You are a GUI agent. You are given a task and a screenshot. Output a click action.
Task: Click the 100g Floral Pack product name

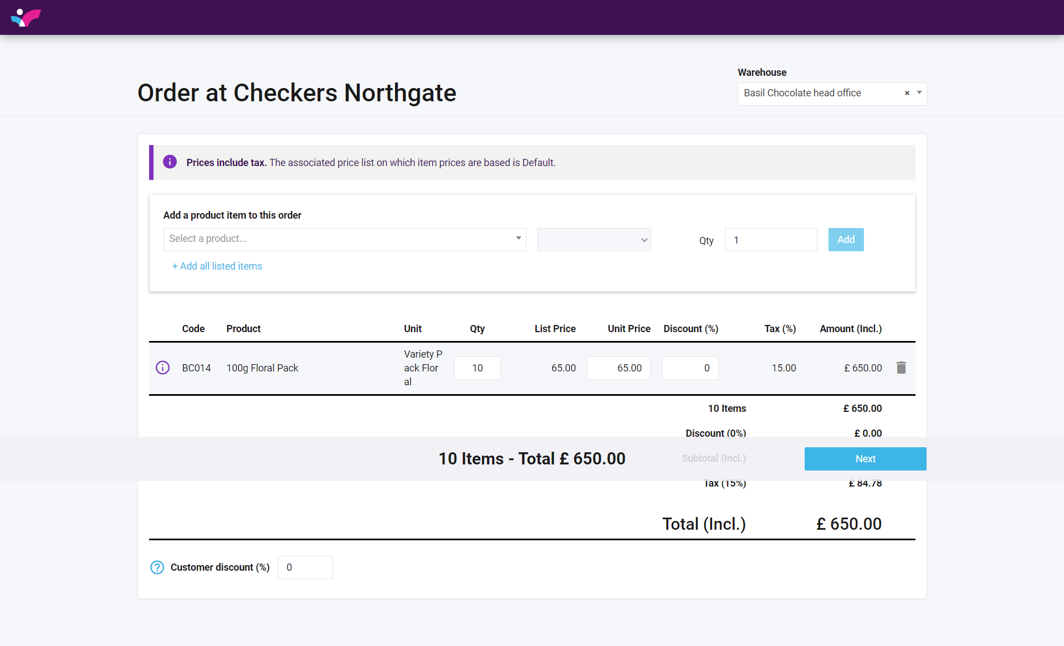click(262, 368)
